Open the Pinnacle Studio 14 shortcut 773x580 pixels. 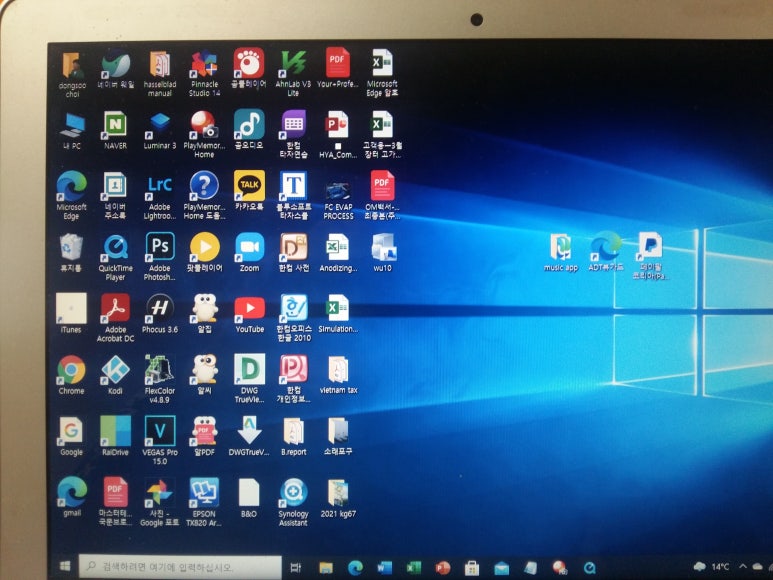tap(204, 74)
